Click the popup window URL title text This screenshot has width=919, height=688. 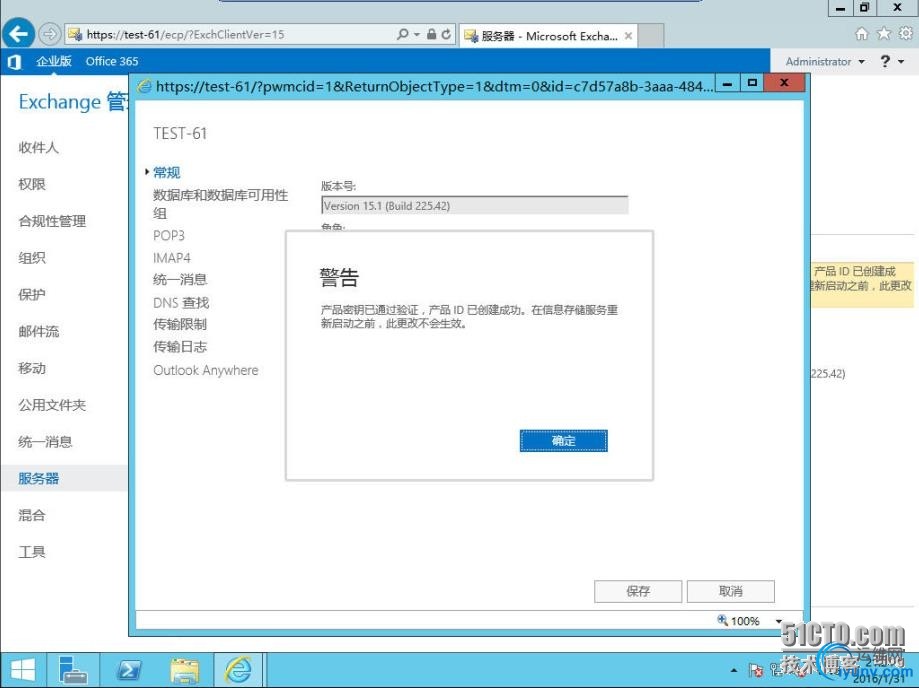coord(434,86)
